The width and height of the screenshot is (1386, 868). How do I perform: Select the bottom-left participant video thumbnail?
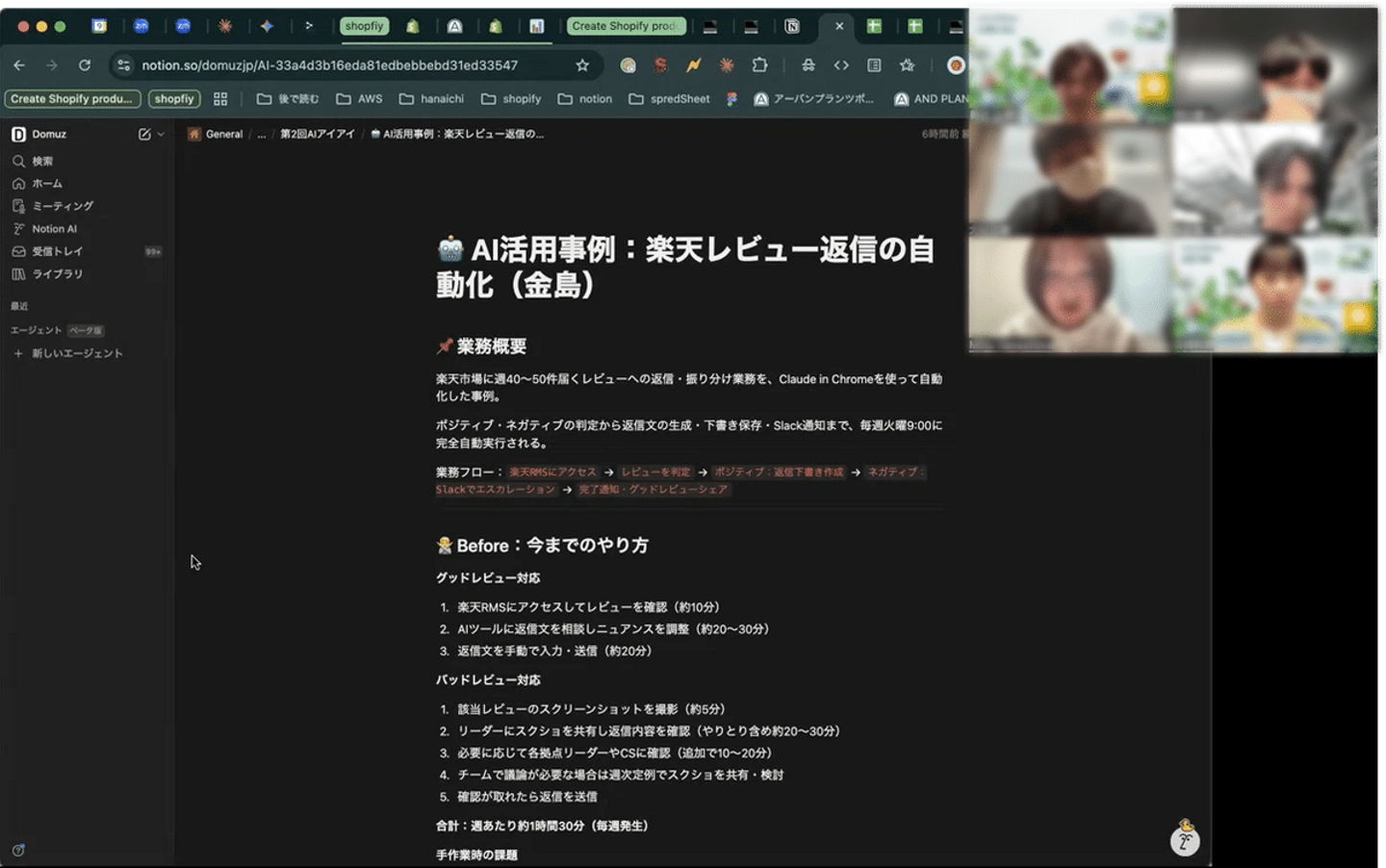coord(1070,294)
